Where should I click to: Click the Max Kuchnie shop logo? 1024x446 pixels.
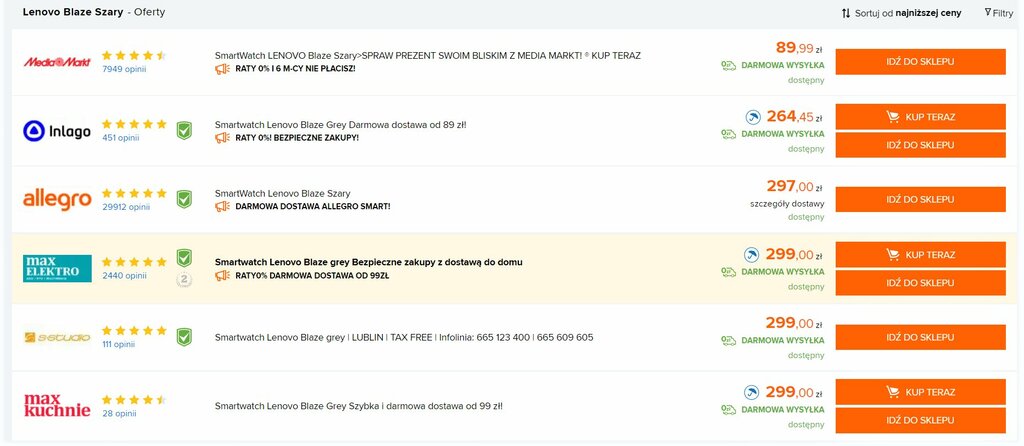pyautogui.click(x=57, y=406)
